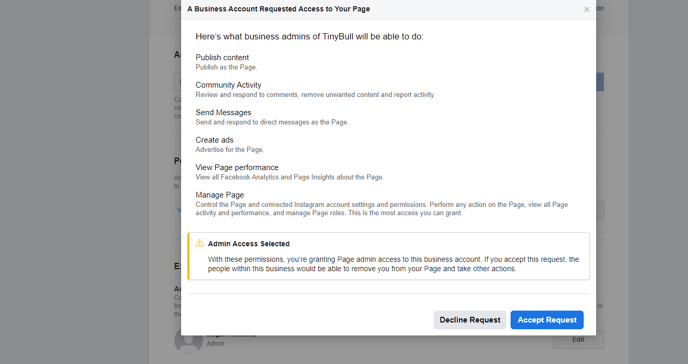Click the Accept Request button

[x=547, y=320]
